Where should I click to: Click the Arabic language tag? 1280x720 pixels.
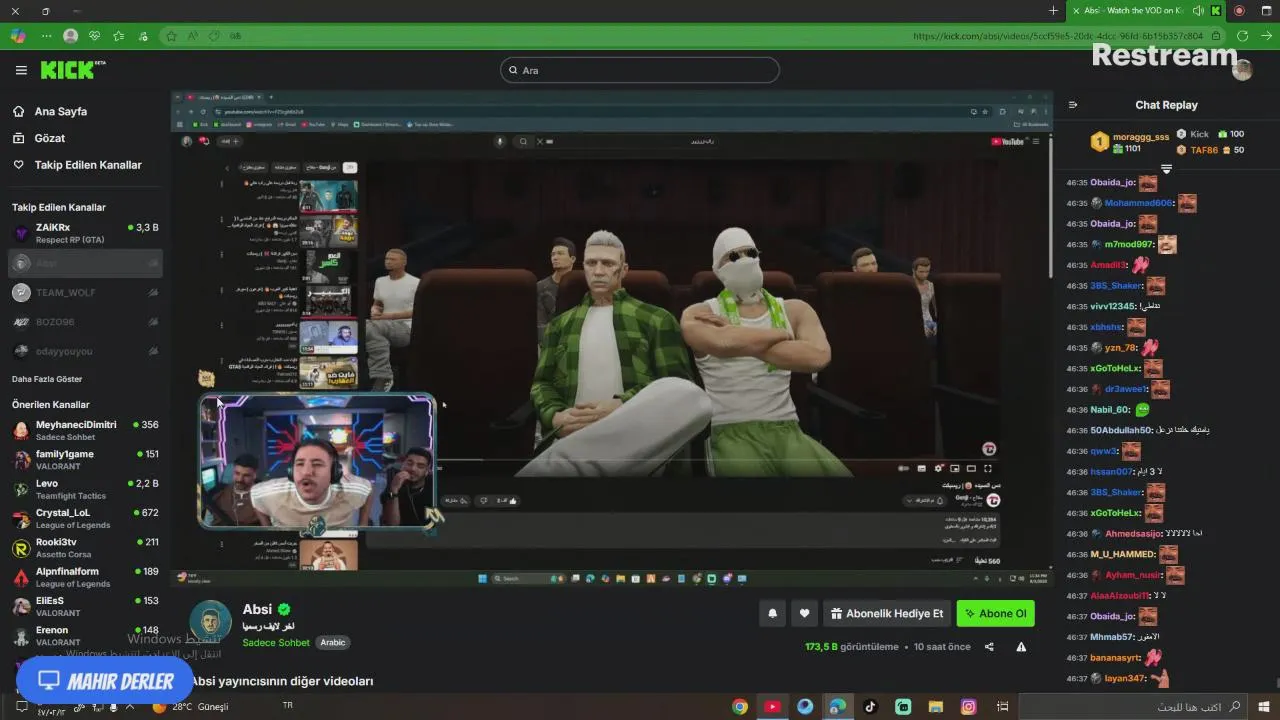click(x=333, y=643)
